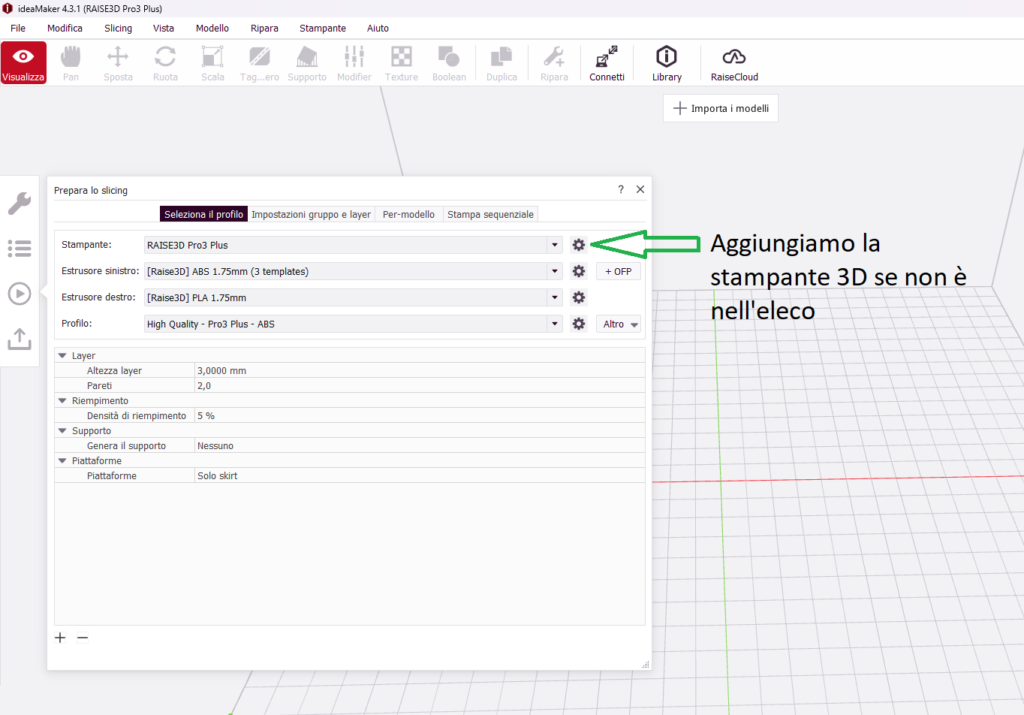Open the Ripara menu
The image size is (1024, 715).
pos(264,28)
